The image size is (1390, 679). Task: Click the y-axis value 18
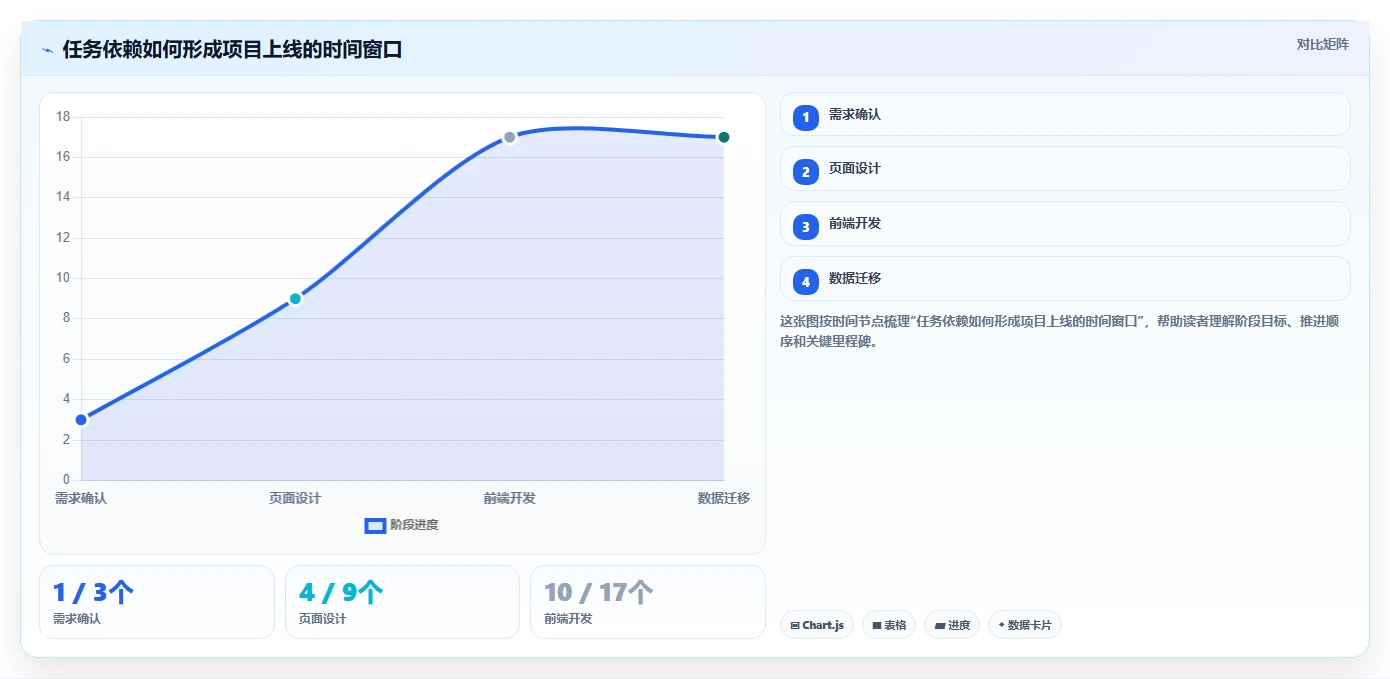click(x=63, y=117)
